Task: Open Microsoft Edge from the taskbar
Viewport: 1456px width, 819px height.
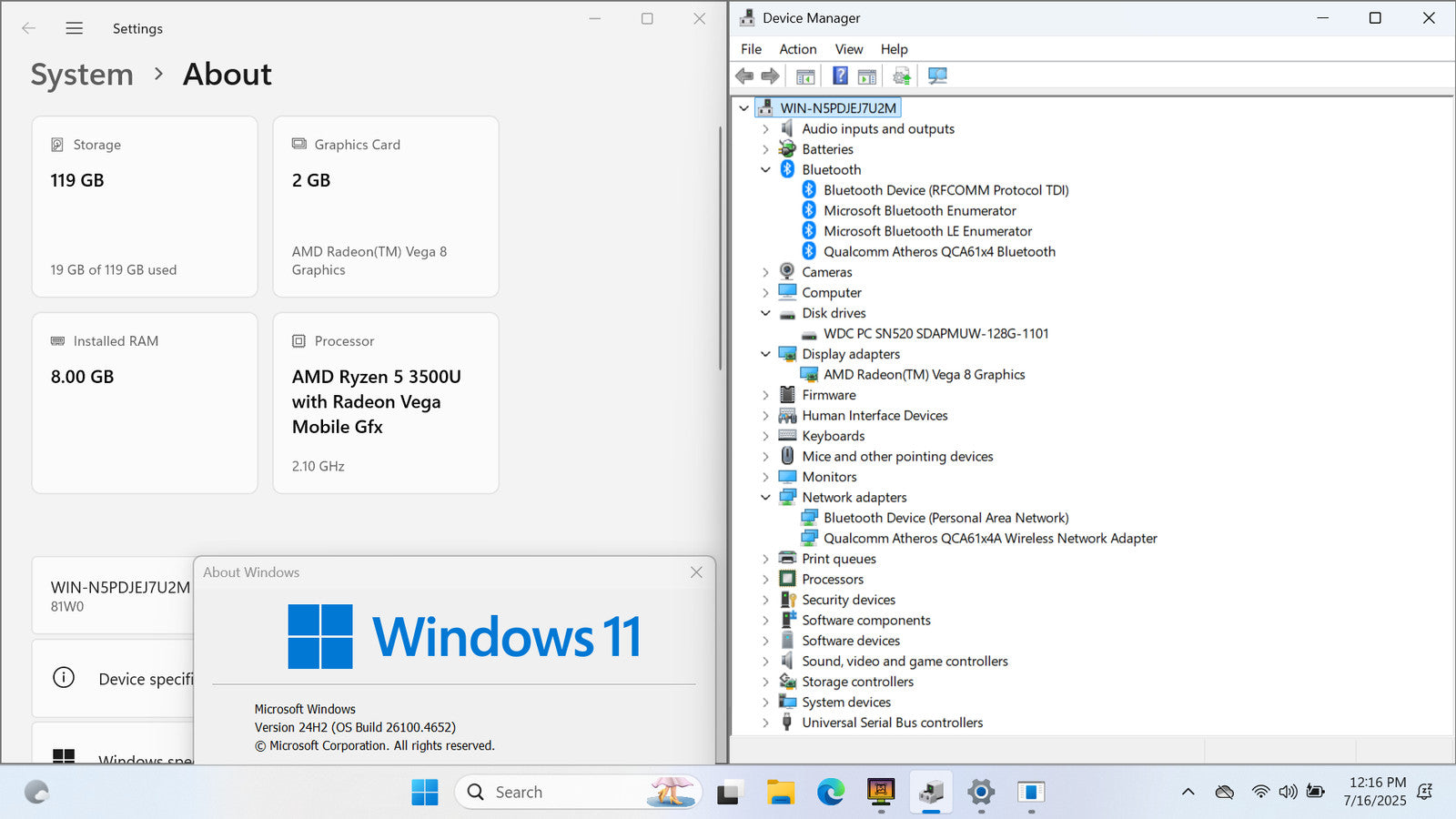Action: [830, 793]
